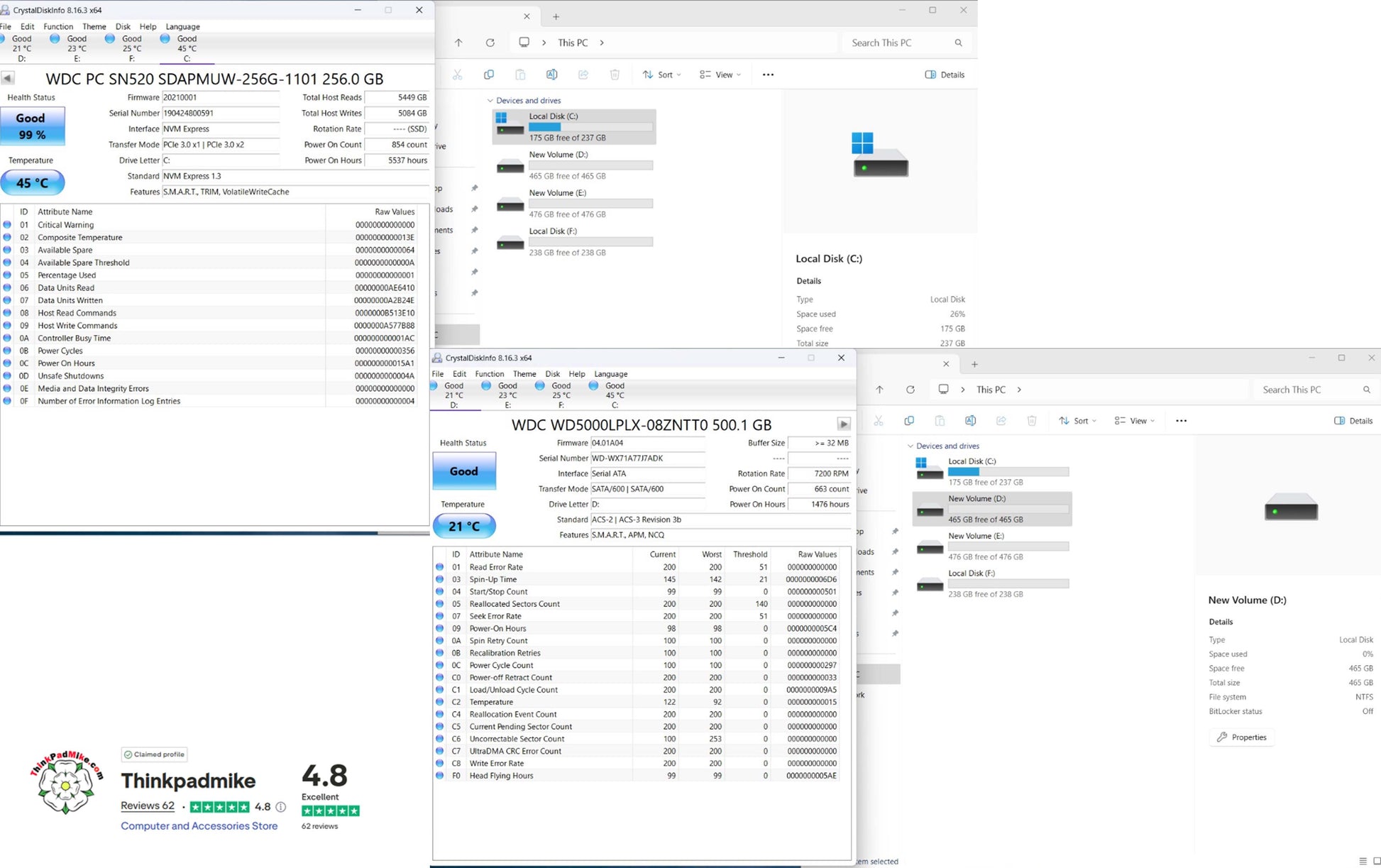Click the delete trash icon in the upper Explorer toolbar
This screenshot has width=1381, height=868.
click(615, 75)
